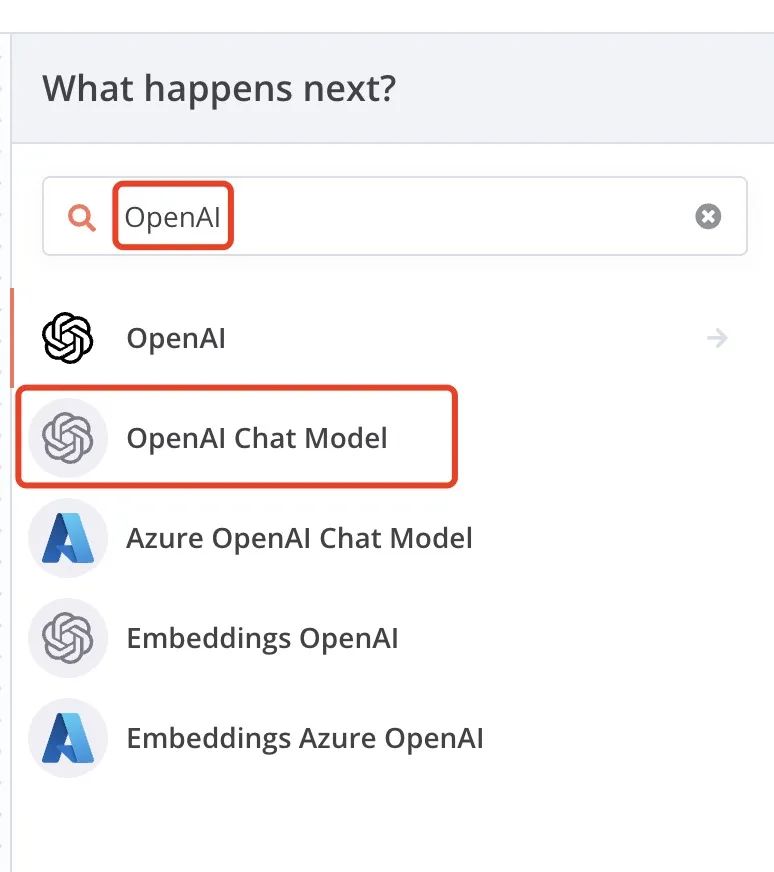774x872 pixels.
Task: Click the "What happens next?" panel title
Action: click(219, 89)
